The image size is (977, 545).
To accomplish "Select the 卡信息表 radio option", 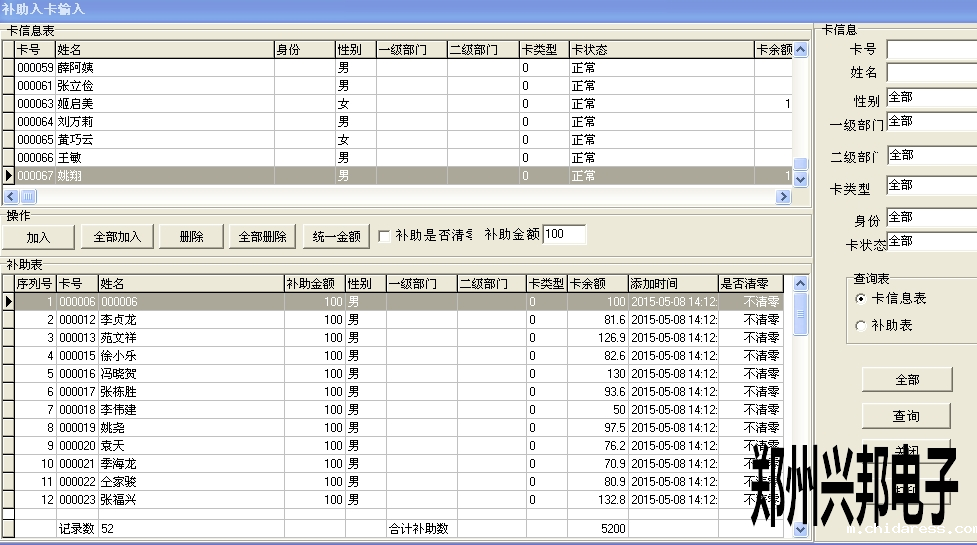I will [x=861, y=298].
